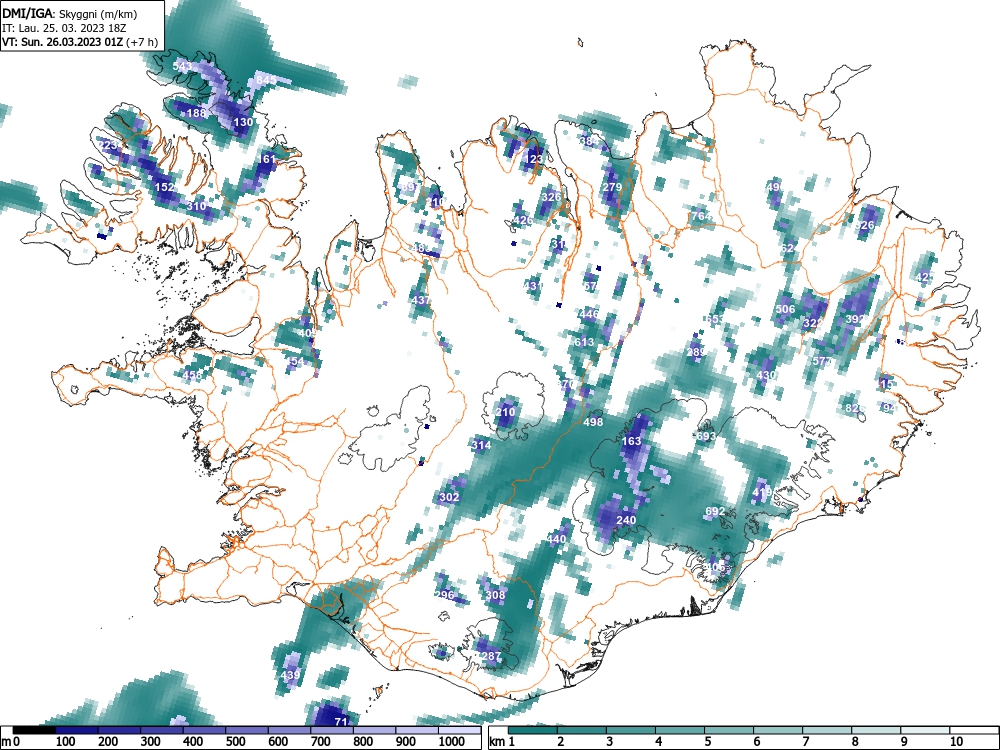Click the map value 310
This screenshot has width=1000, height=750.
click(196, 206)
